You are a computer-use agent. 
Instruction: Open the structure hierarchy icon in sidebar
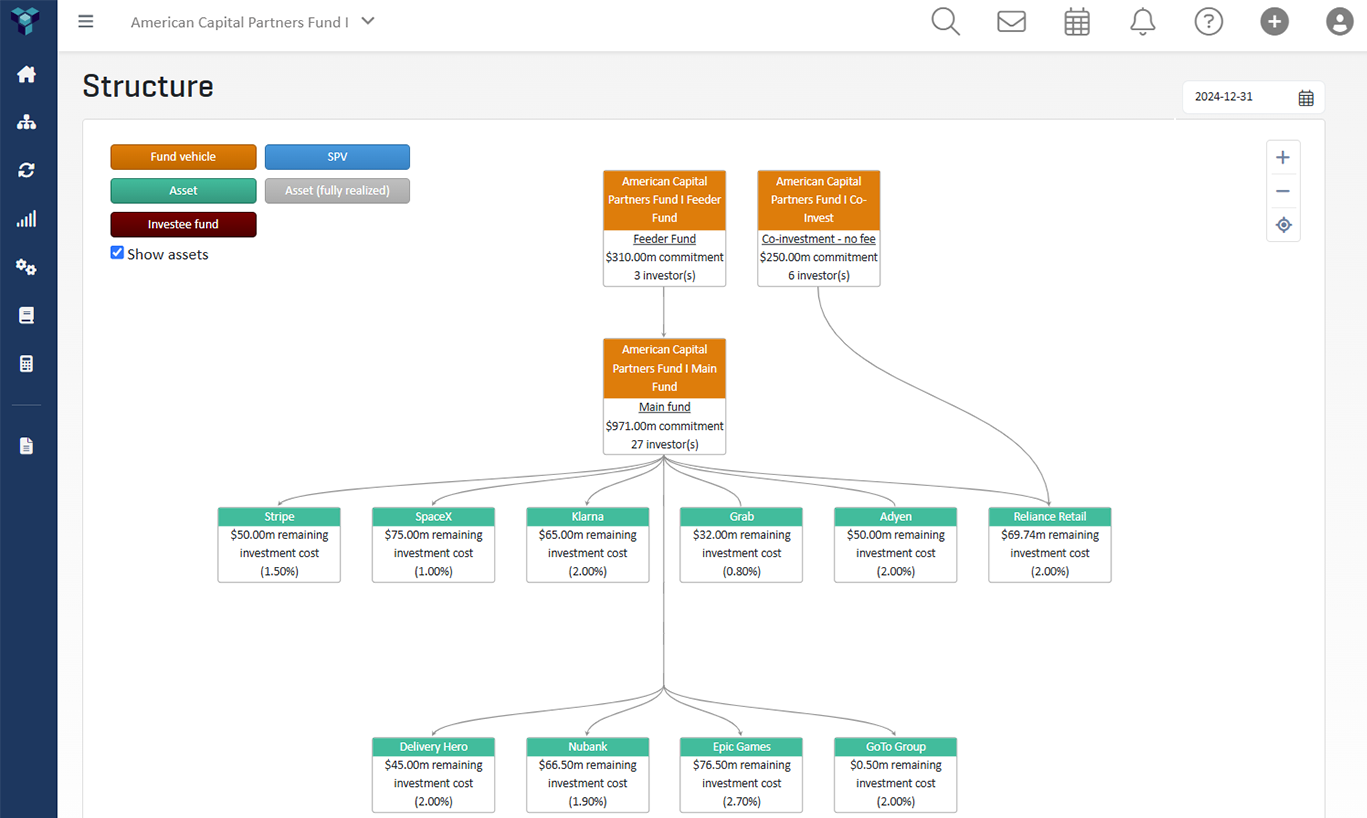point(27,122)
